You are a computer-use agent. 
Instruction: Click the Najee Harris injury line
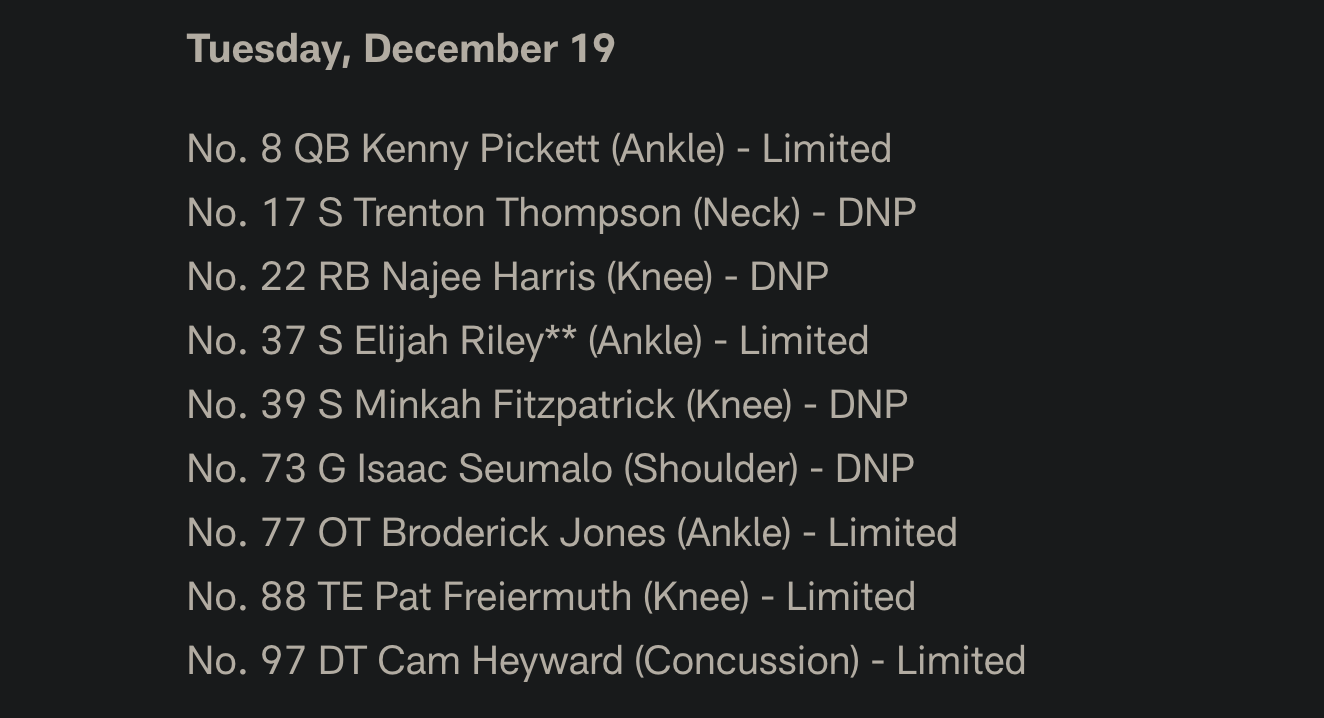(507, 277)
